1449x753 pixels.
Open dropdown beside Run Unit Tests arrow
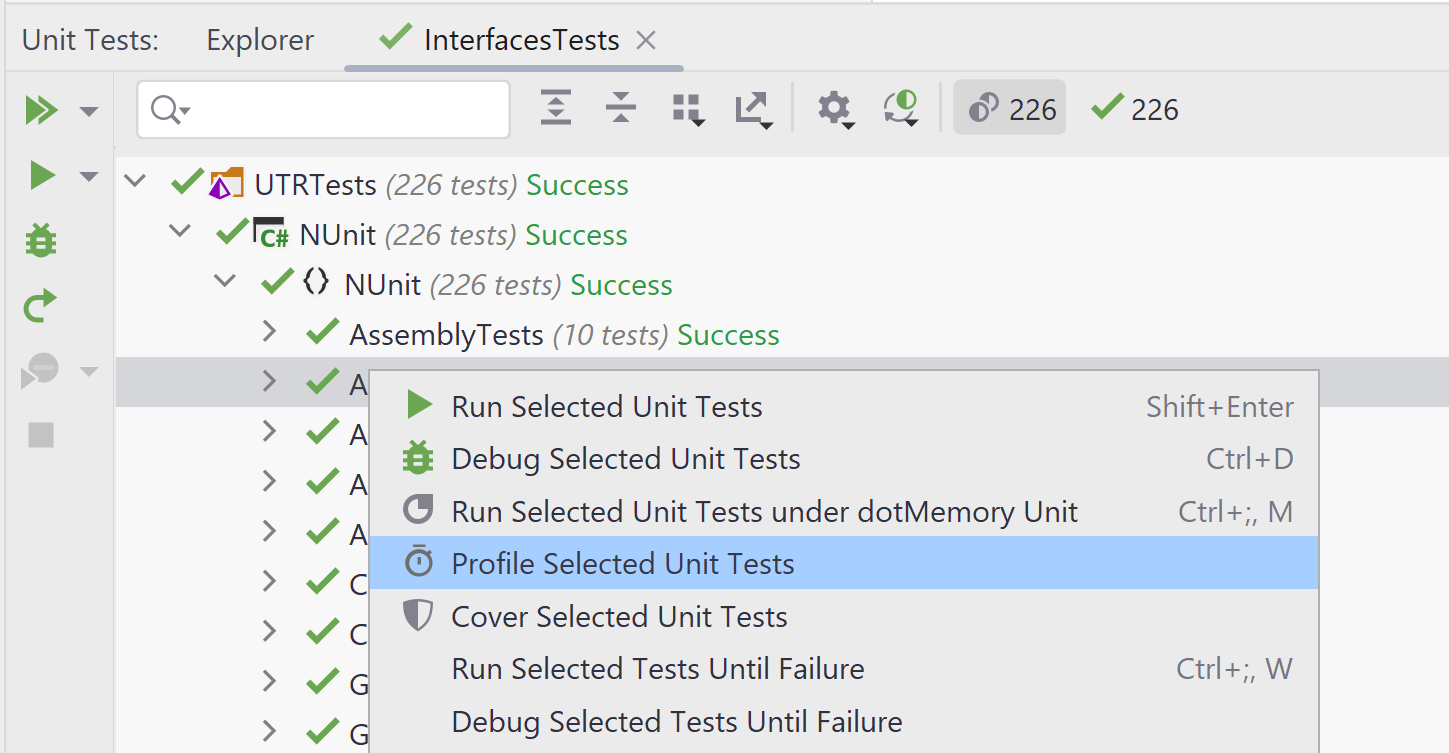[x=89, y=177]
